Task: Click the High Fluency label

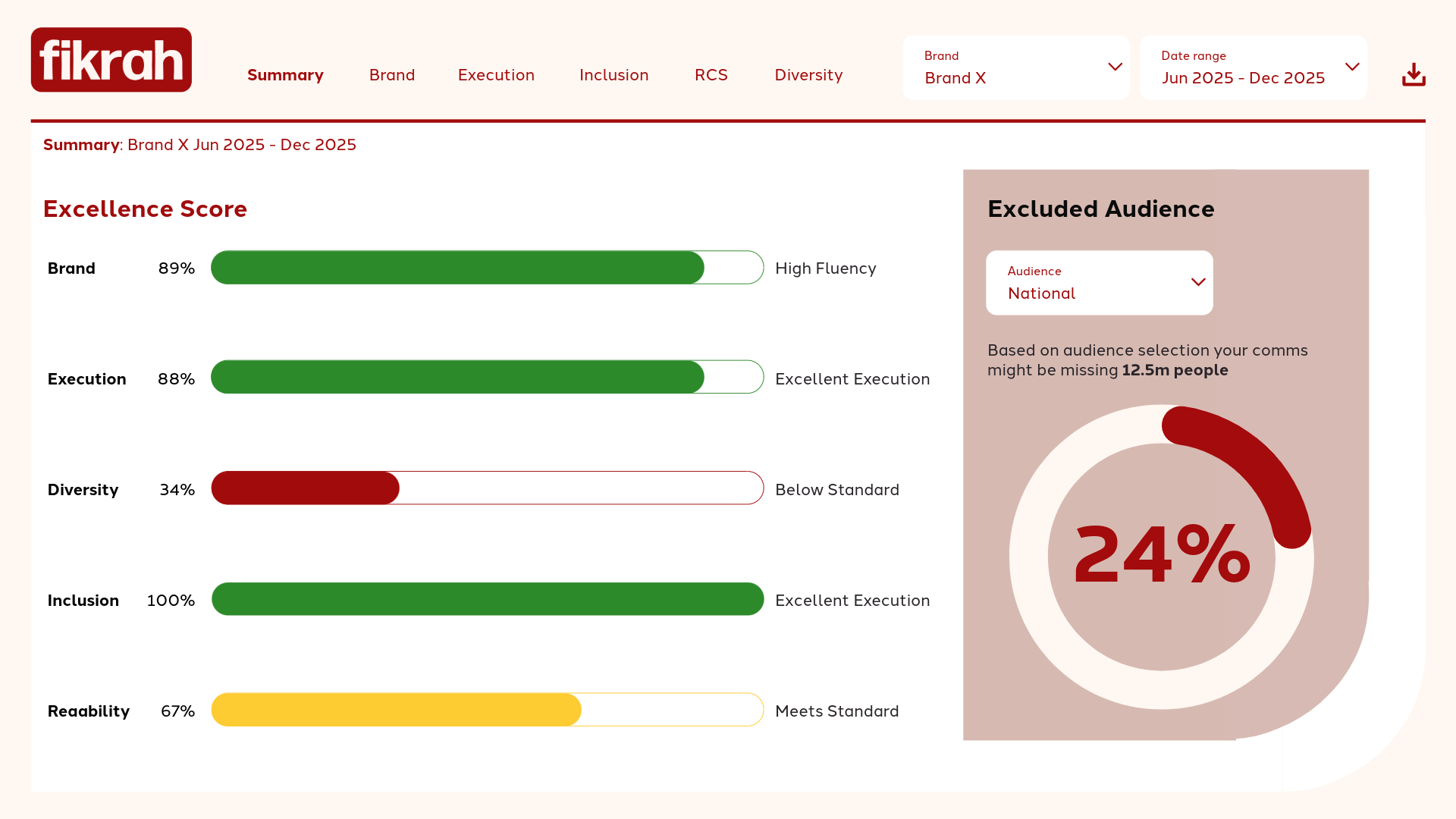Action: click(825, 268)
